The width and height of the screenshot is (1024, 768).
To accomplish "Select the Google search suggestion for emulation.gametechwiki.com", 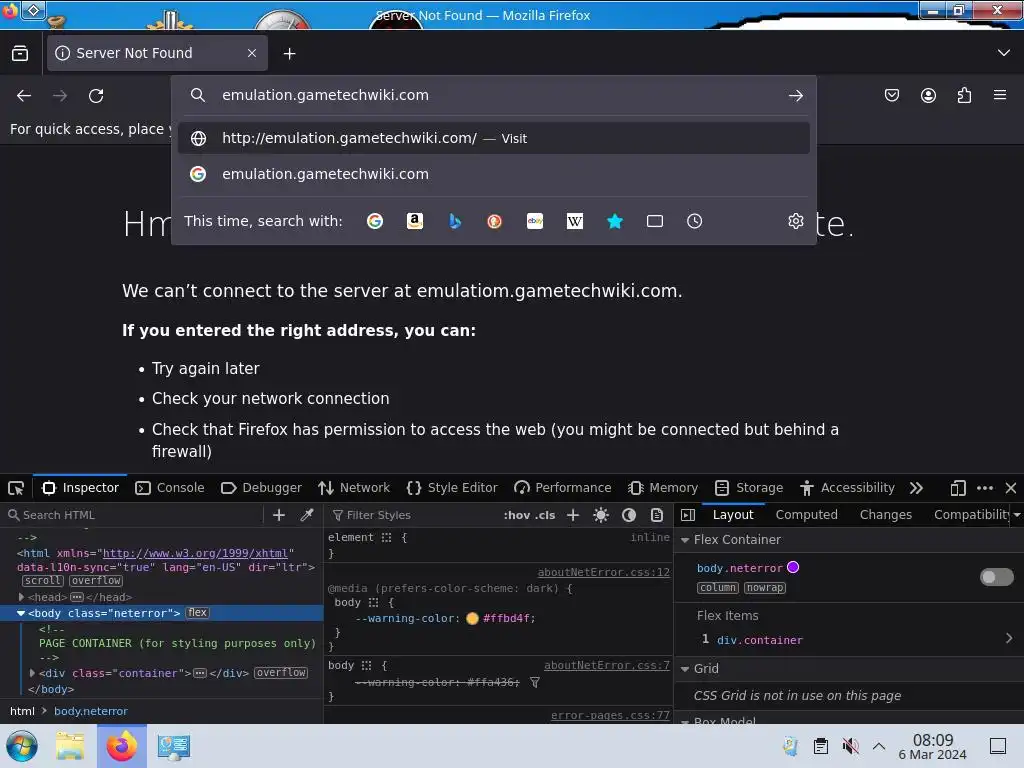I will coord(494,174).
